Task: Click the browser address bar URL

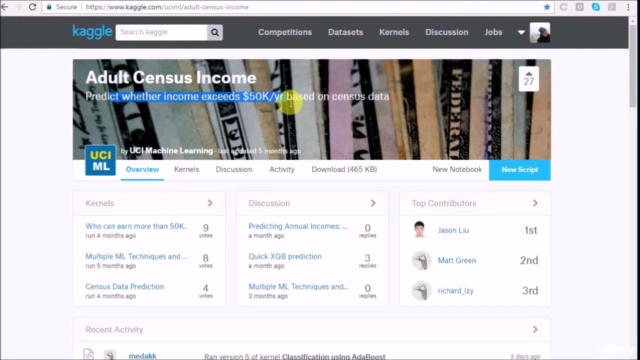Action: [x=167, y=7]
